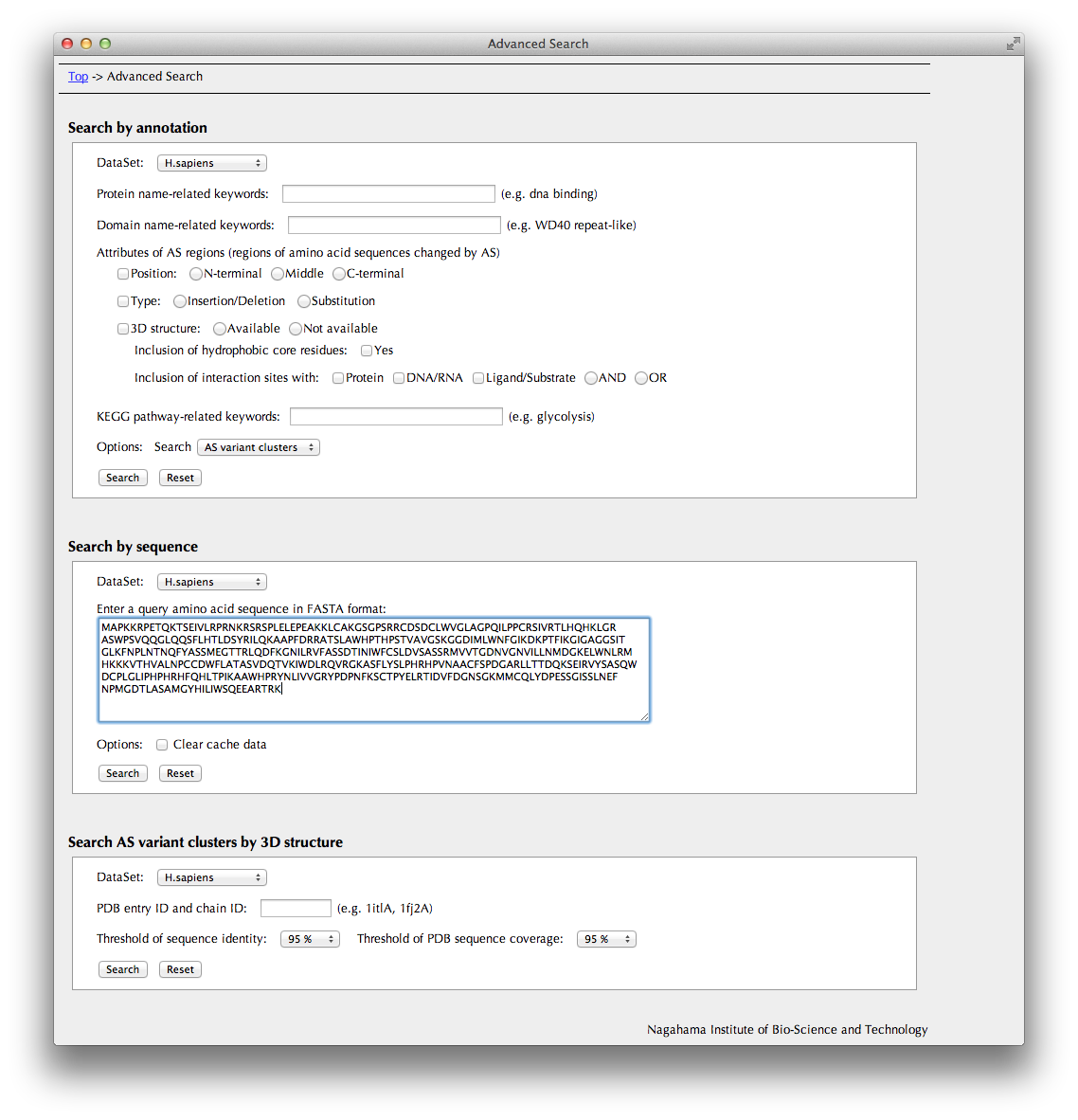Toggle the Clear cache data checkbox

click(x=162, y=745)
